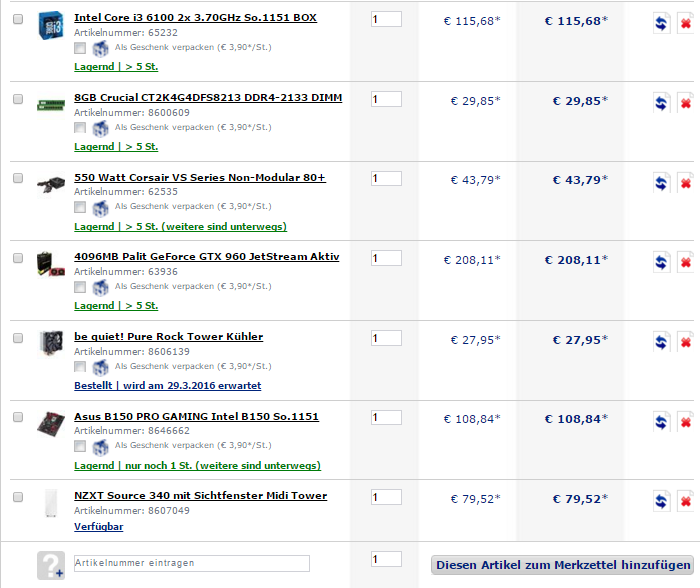
Task: Click gift icon under Palit GeForce GTX 960
Action: click(x=100, y=287)
